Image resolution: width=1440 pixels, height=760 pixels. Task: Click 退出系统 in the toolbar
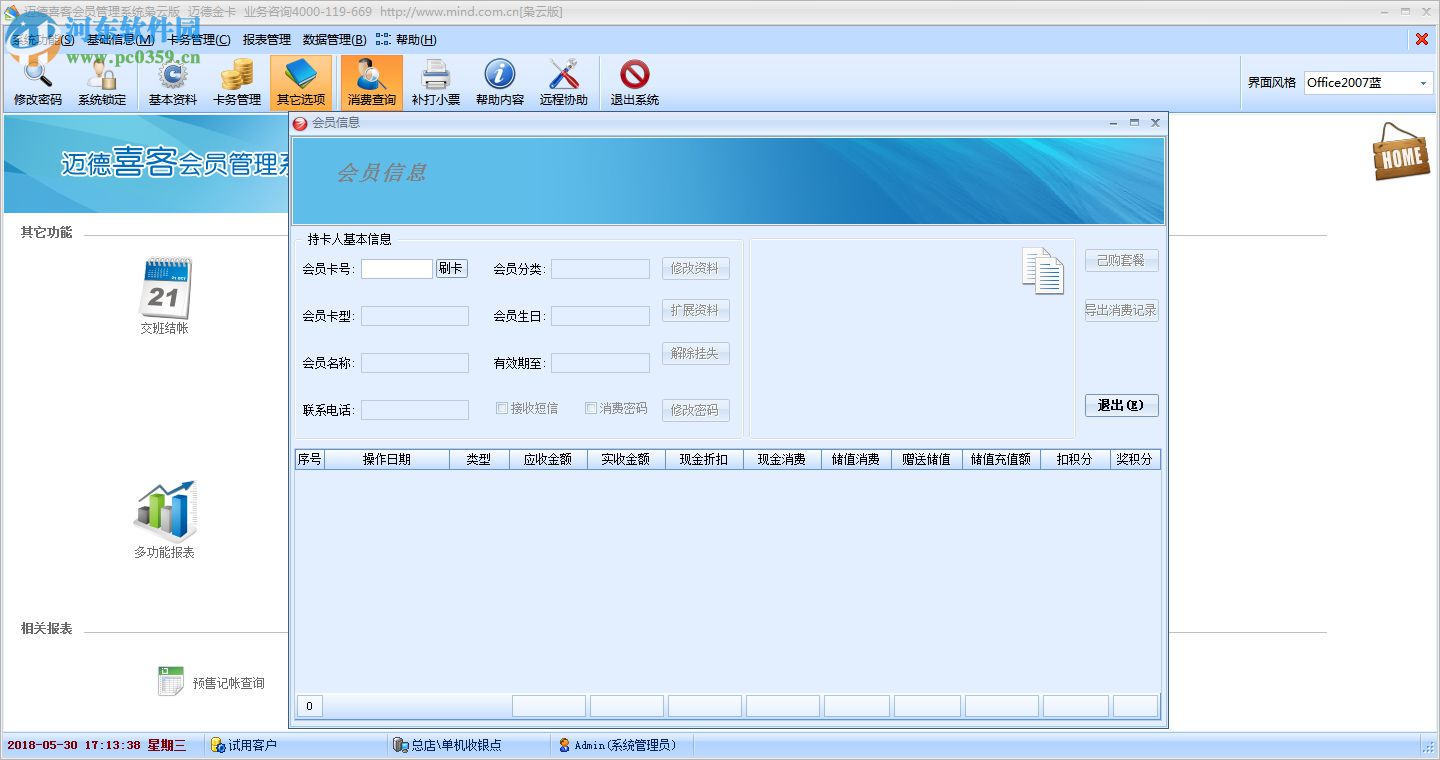tap(635, 82)
